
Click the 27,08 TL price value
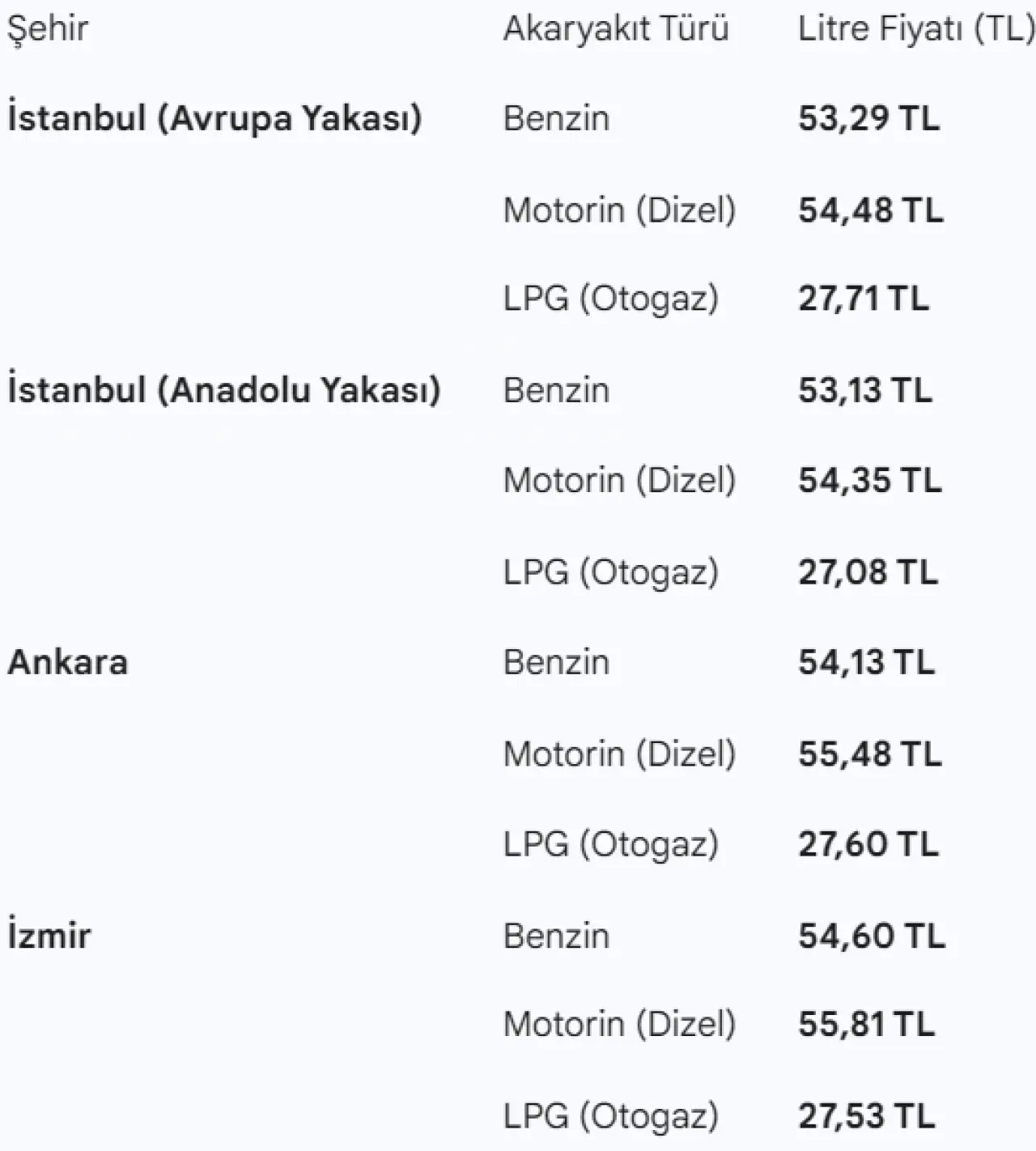[x=868, y=572]
